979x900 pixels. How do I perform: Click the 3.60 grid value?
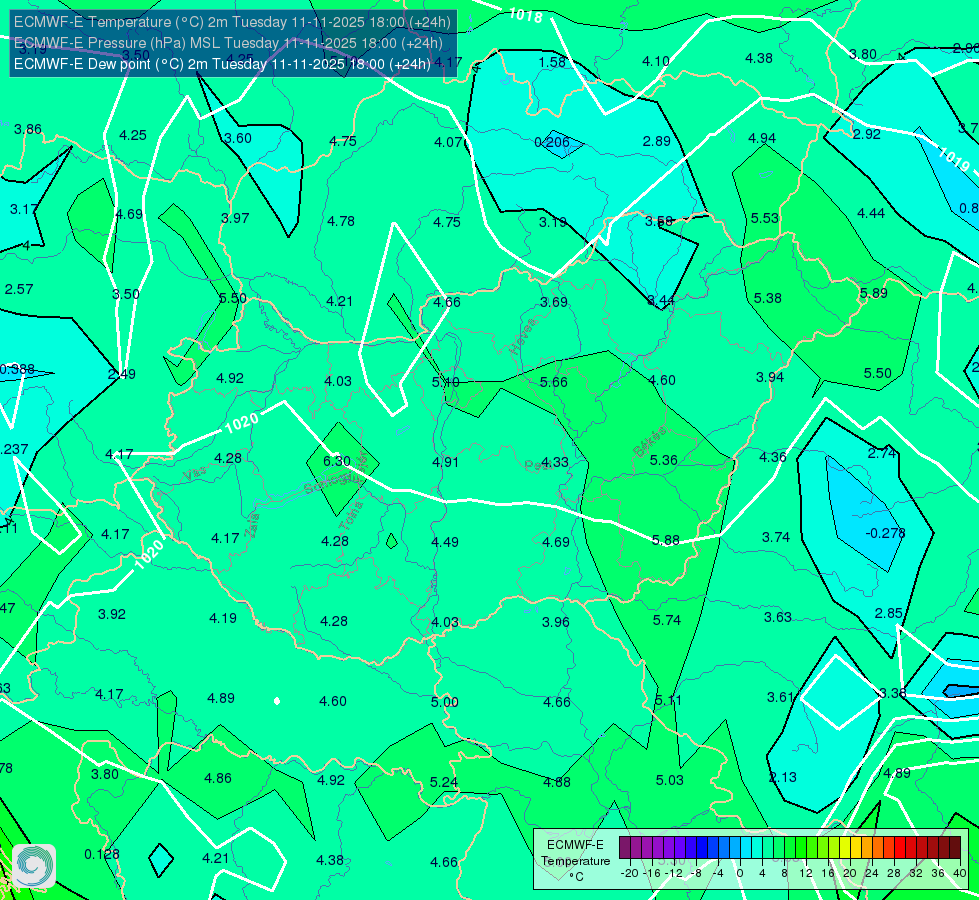(x=238, y=139)
